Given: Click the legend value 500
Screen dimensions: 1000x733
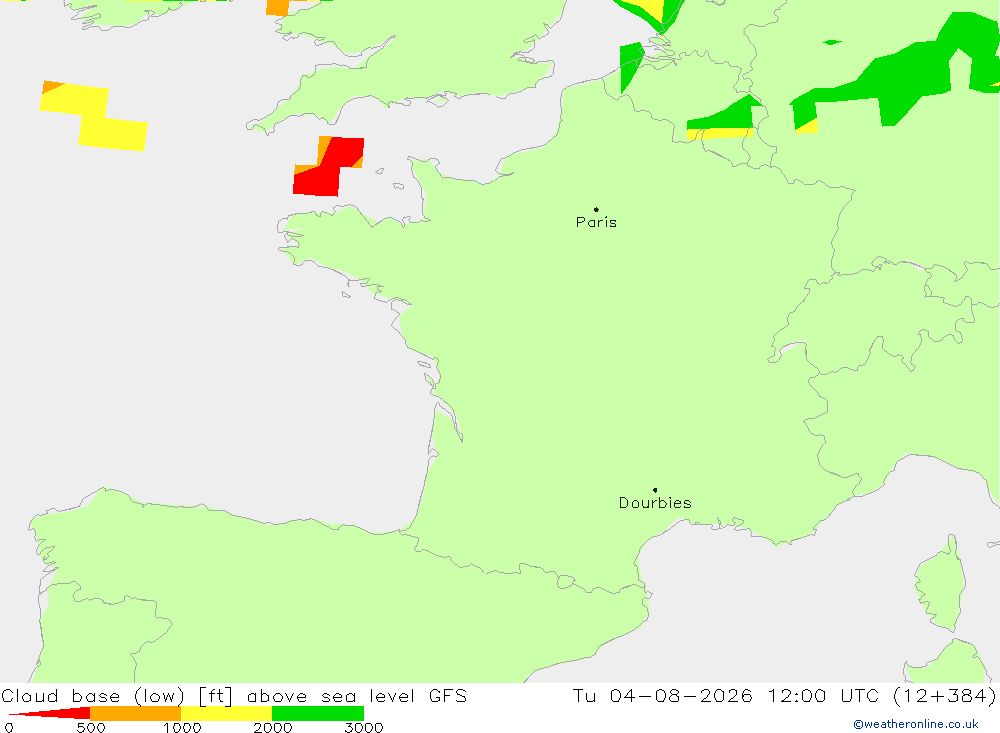Looking at the screenshot, I should point(91,728).
